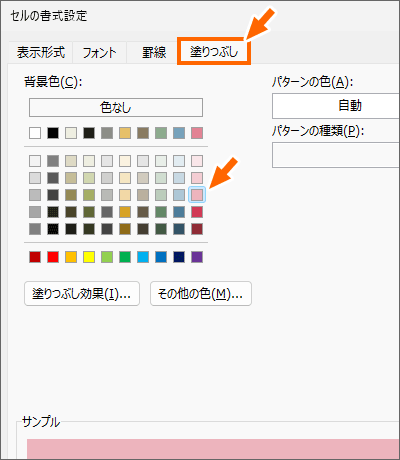The width and height of the screenshot is (400, 460).
Task: Select the 塗りつぶし tab
Action: (214, 52)
